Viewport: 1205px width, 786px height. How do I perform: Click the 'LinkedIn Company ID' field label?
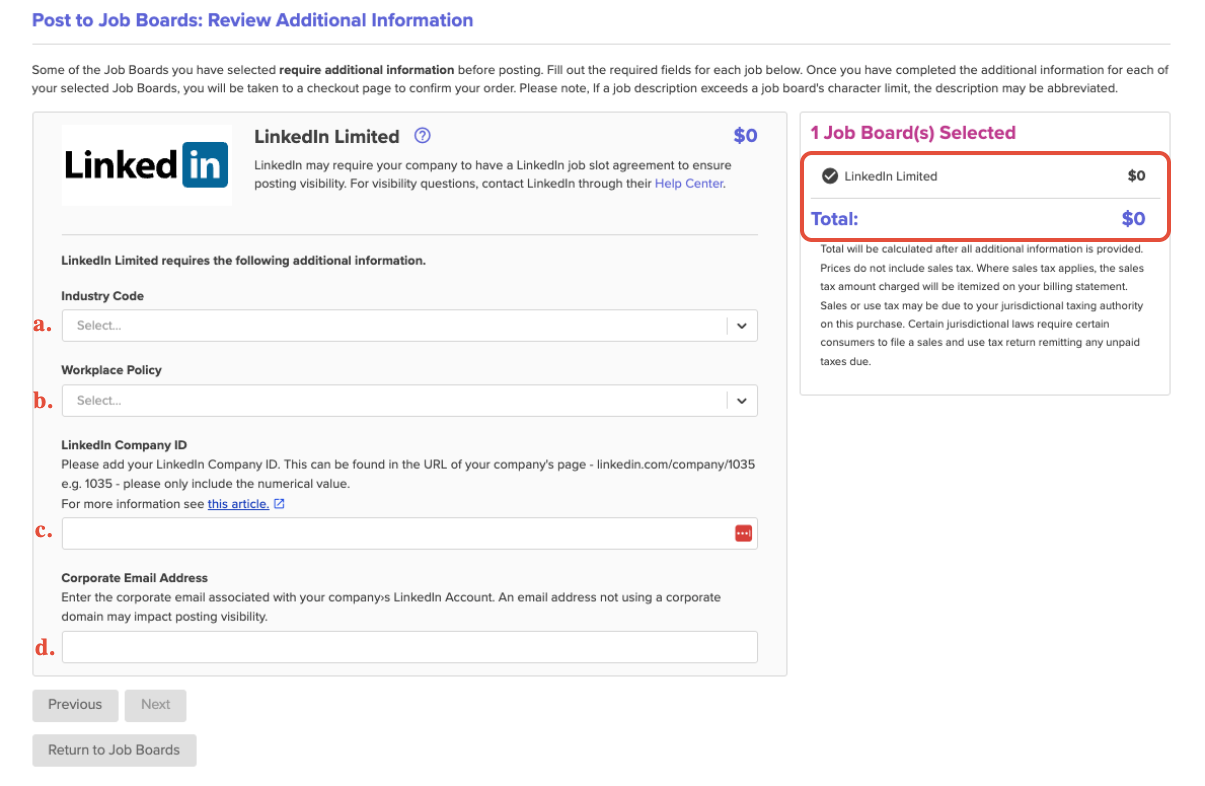click(124, 445)
